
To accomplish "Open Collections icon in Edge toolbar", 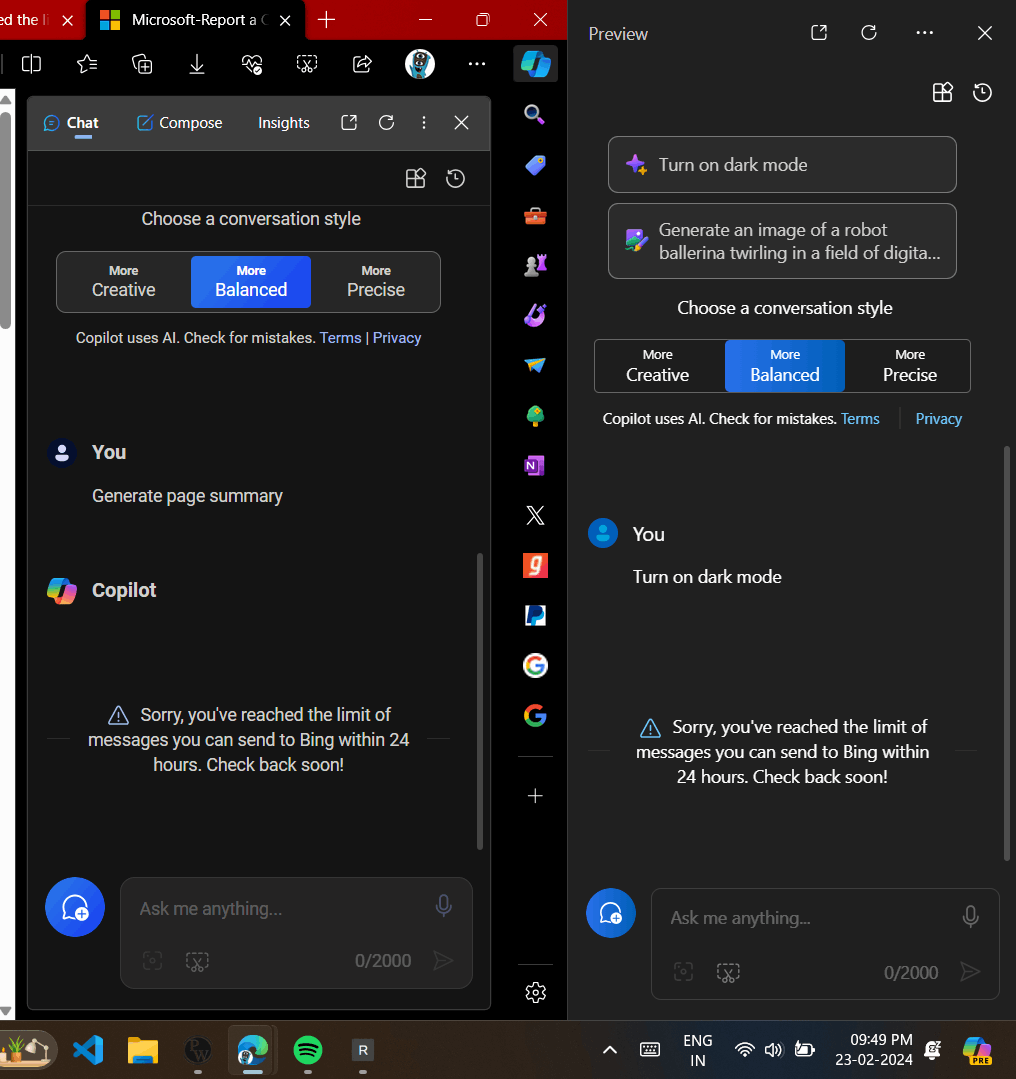I will point(142,65).
